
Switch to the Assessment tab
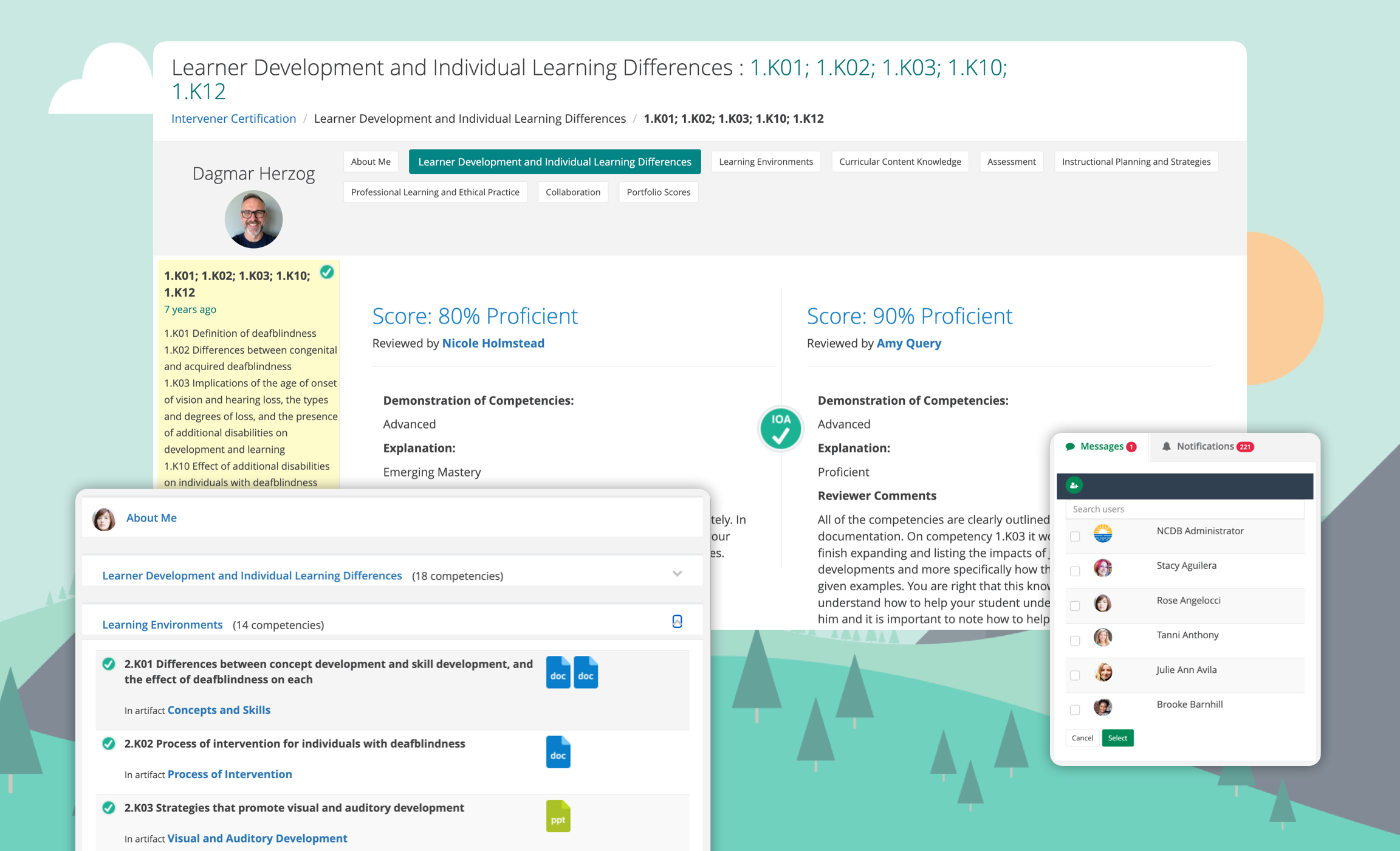[x=1011, y=162]
